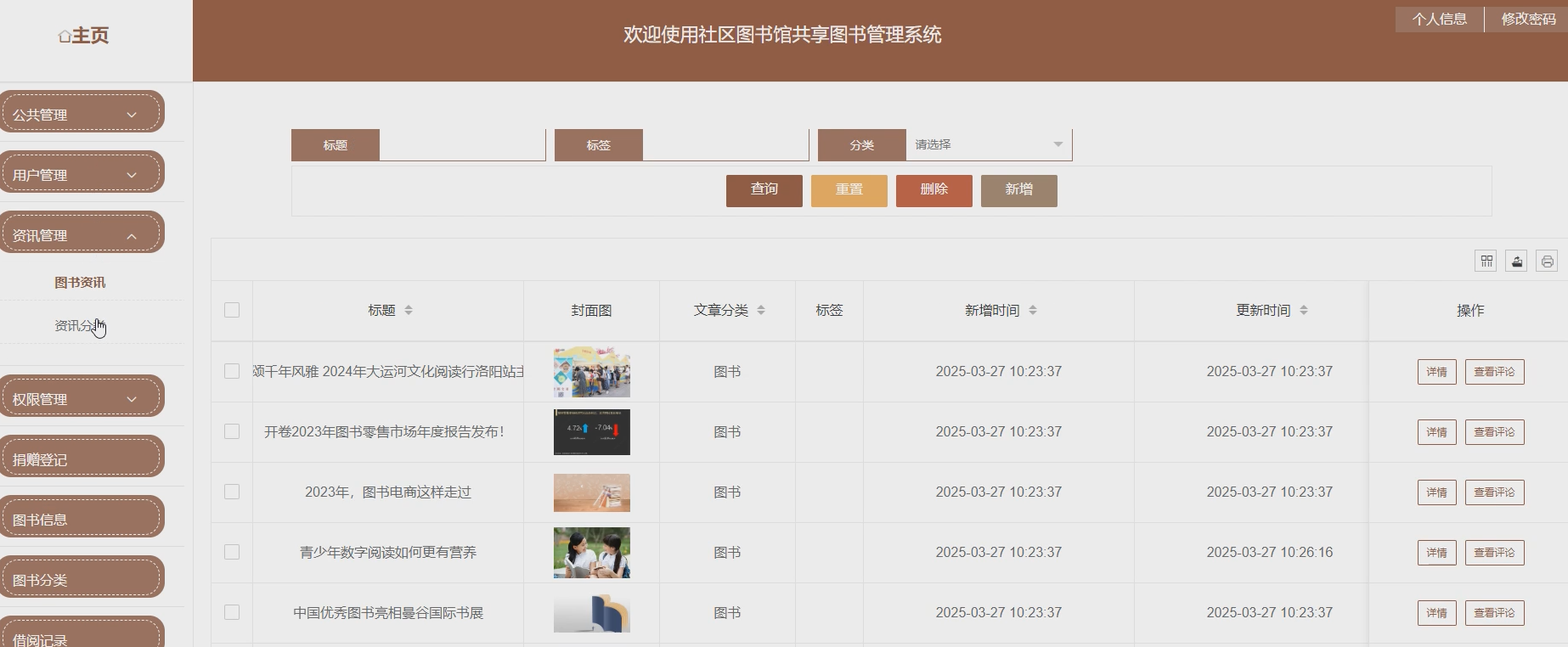Click 详情 for 青少年数字阅读 row
Image resolution: width=1568 pixels, height=647 pixels.
click(x=1436, y=553)
